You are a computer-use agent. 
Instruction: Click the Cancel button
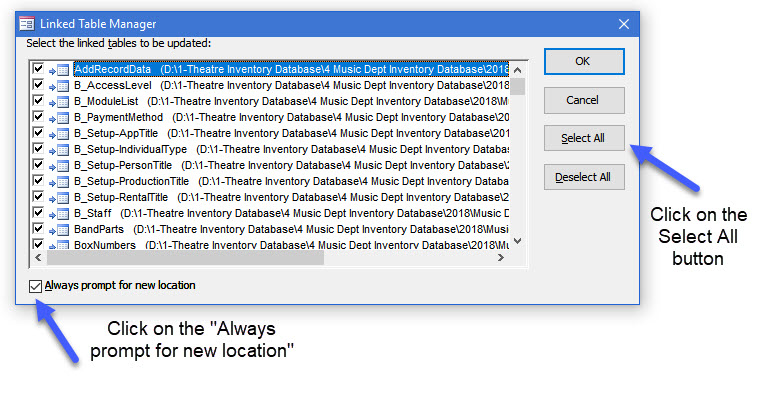(x=583, y=100)
